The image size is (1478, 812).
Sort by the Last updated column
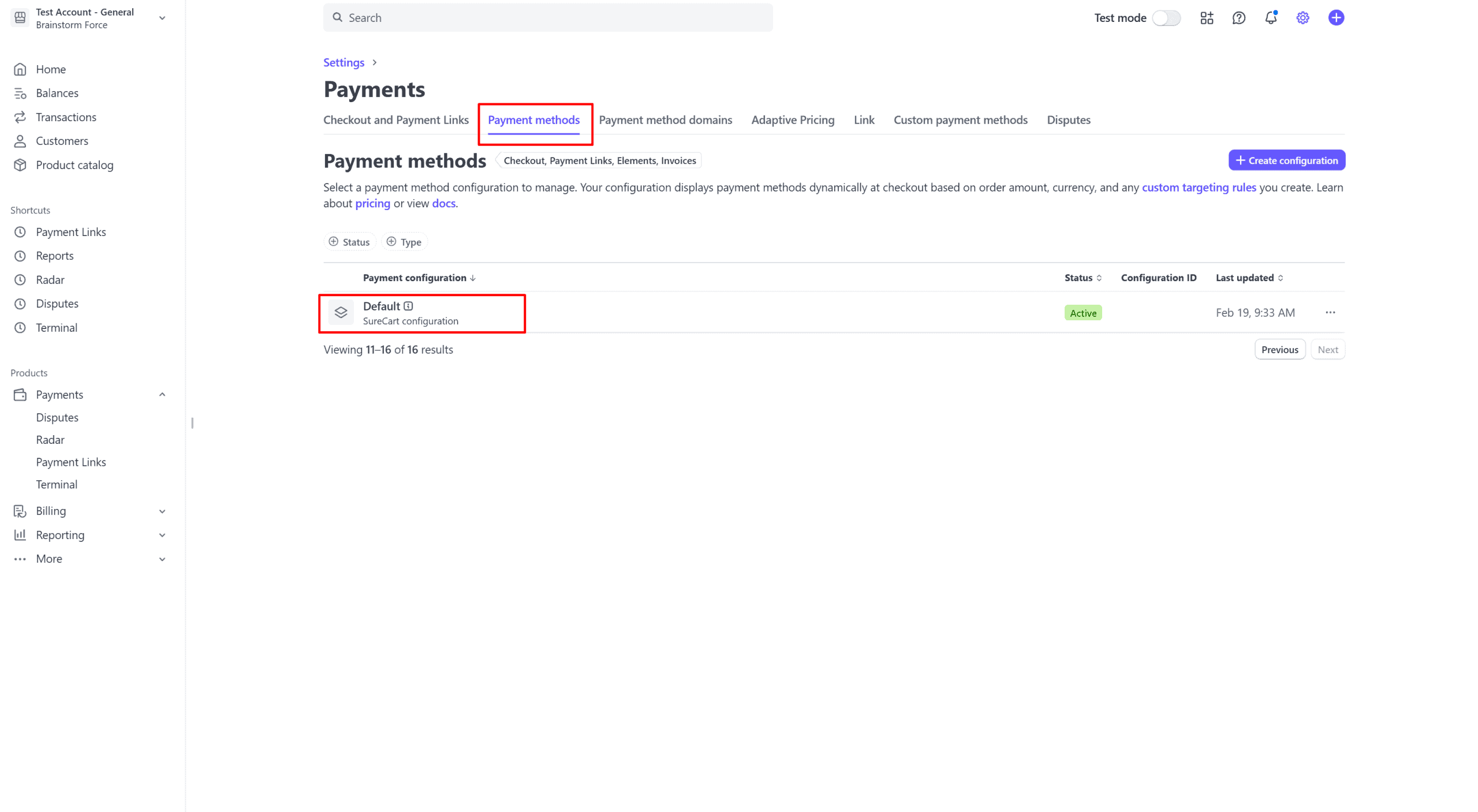point(1249,278)
